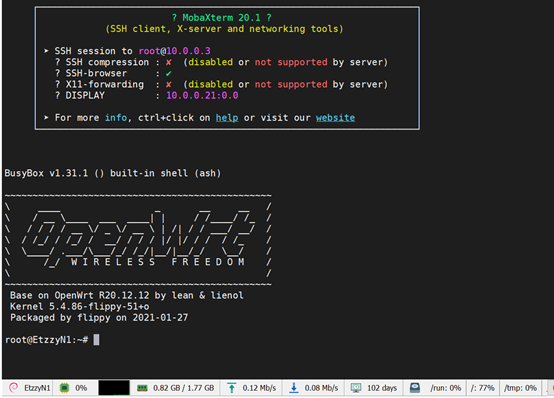Viewport: 554px width, 398px height.
Task: Click the Kernel 5.4.86-flippy-51+o line
Action: coord(79,306)
